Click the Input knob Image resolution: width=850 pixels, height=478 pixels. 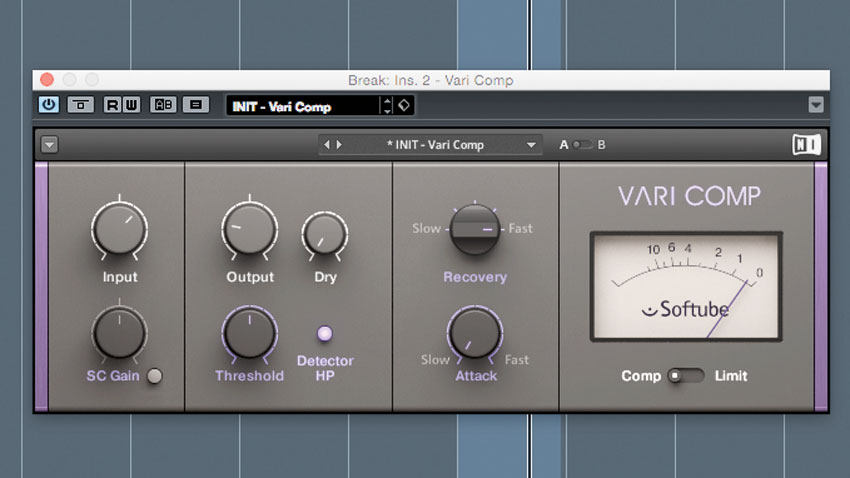coord(119,229)
